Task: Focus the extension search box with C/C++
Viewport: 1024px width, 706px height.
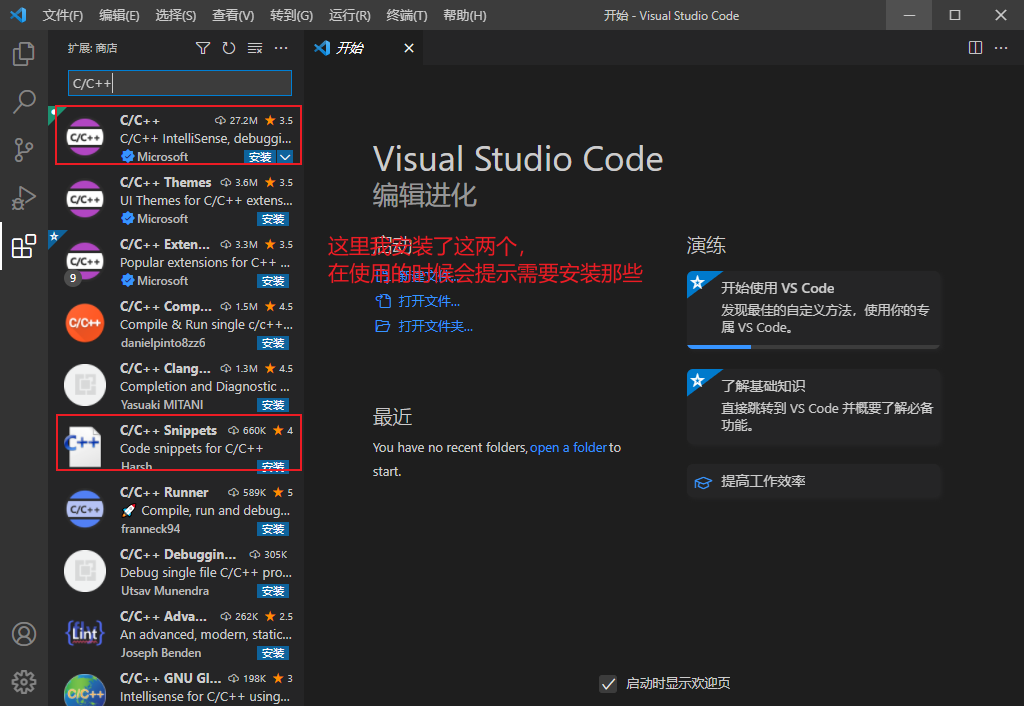Action: tap(180, 83)
